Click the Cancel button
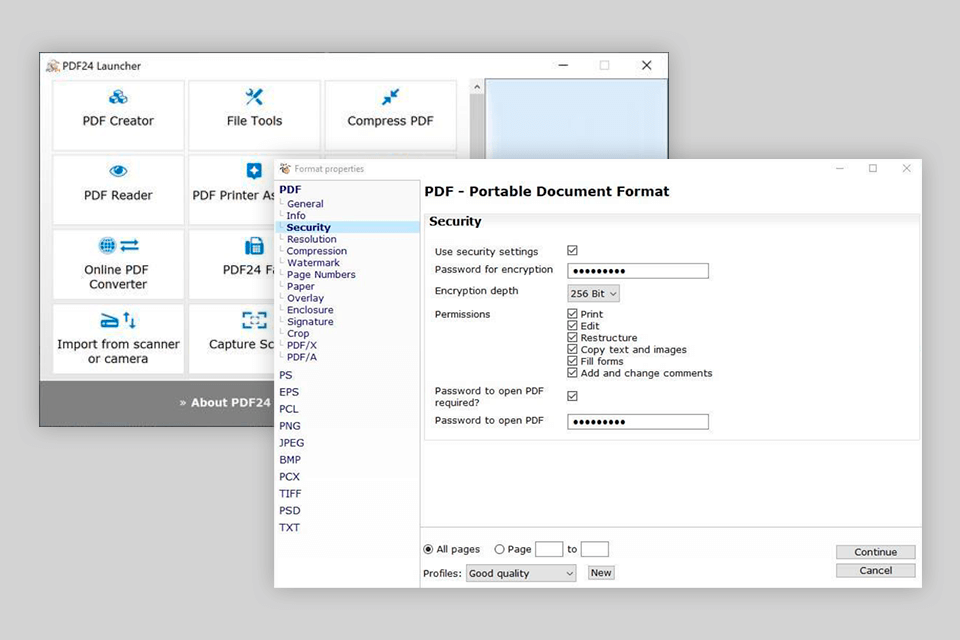Viewport: 960px width, 640px height. click(x=876, y=570)
